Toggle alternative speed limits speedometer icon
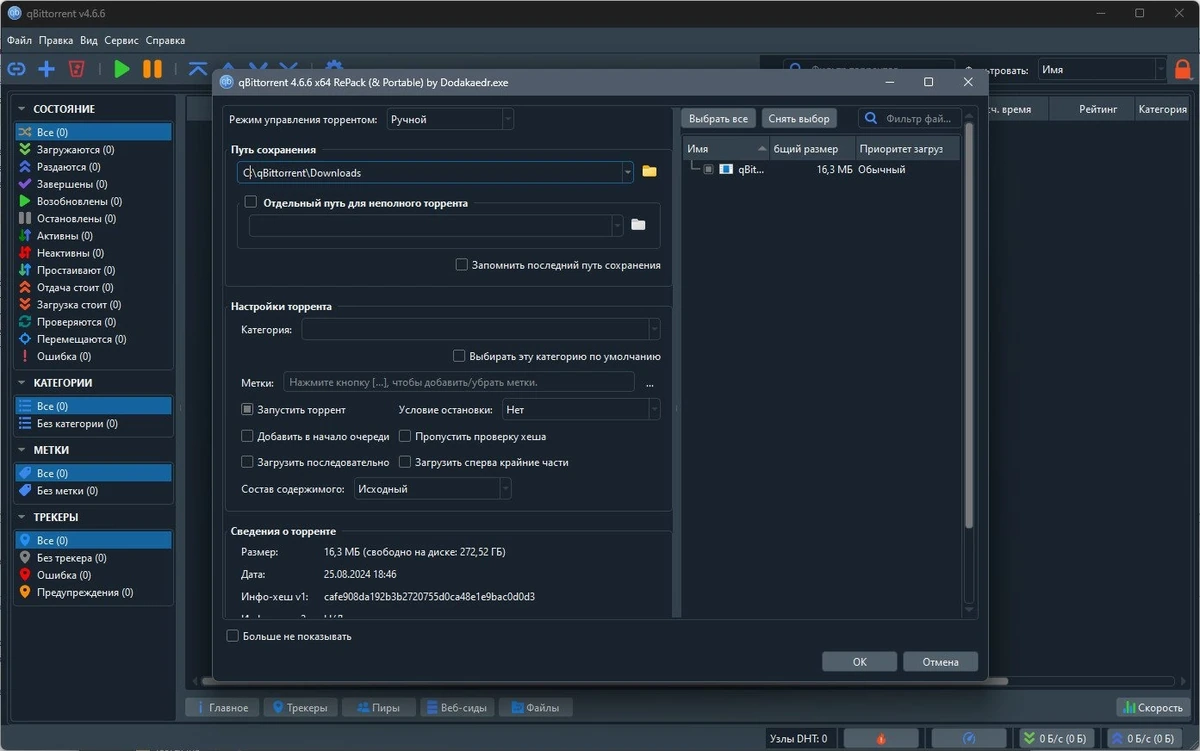 [x=968, y=739]
